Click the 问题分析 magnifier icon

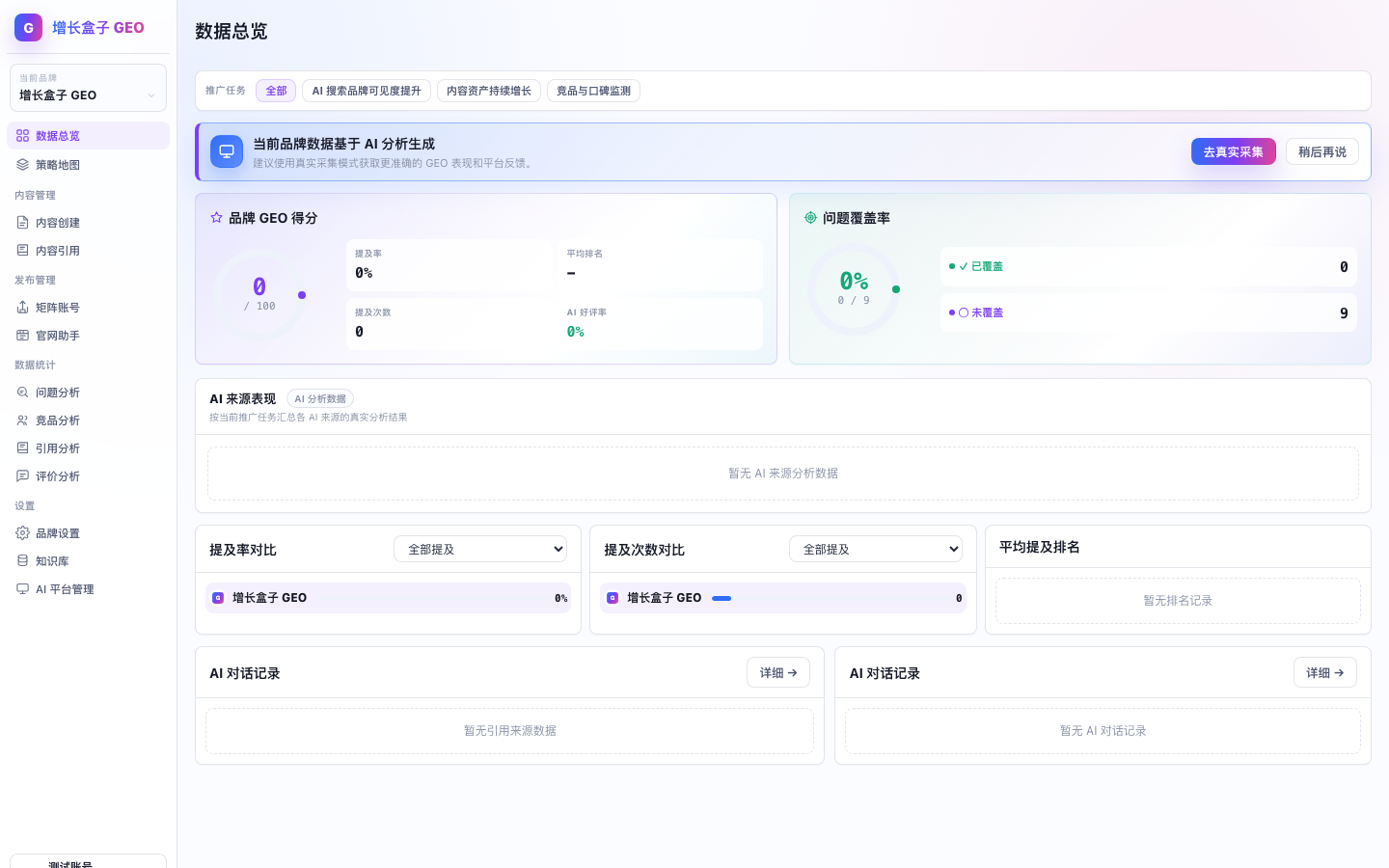point(22,393)
